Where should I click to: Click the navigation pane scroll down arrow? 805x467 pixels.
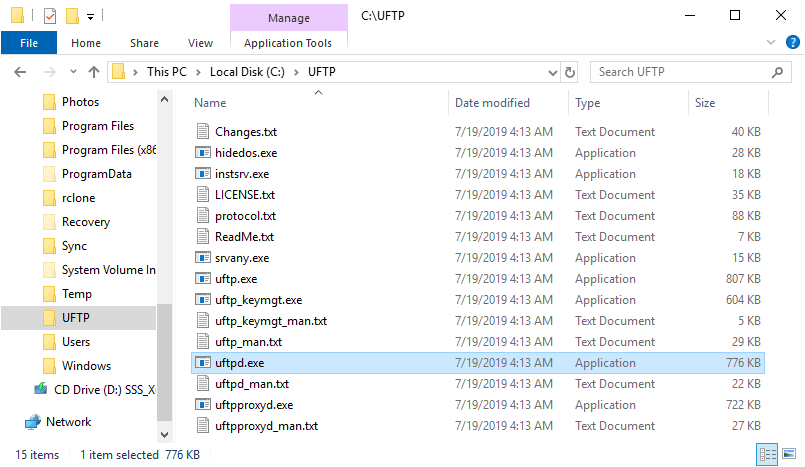coord(164,435)
